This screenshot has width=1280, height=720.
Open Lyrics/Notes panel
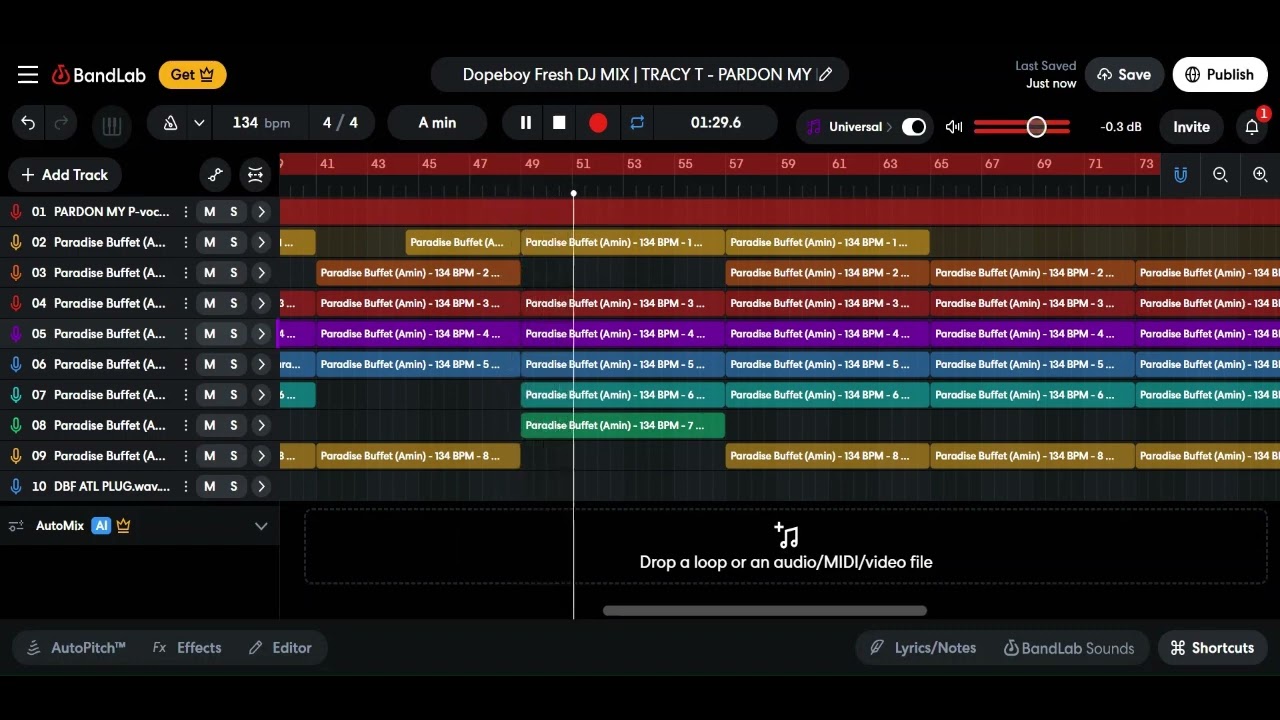(x=922, y=648)
